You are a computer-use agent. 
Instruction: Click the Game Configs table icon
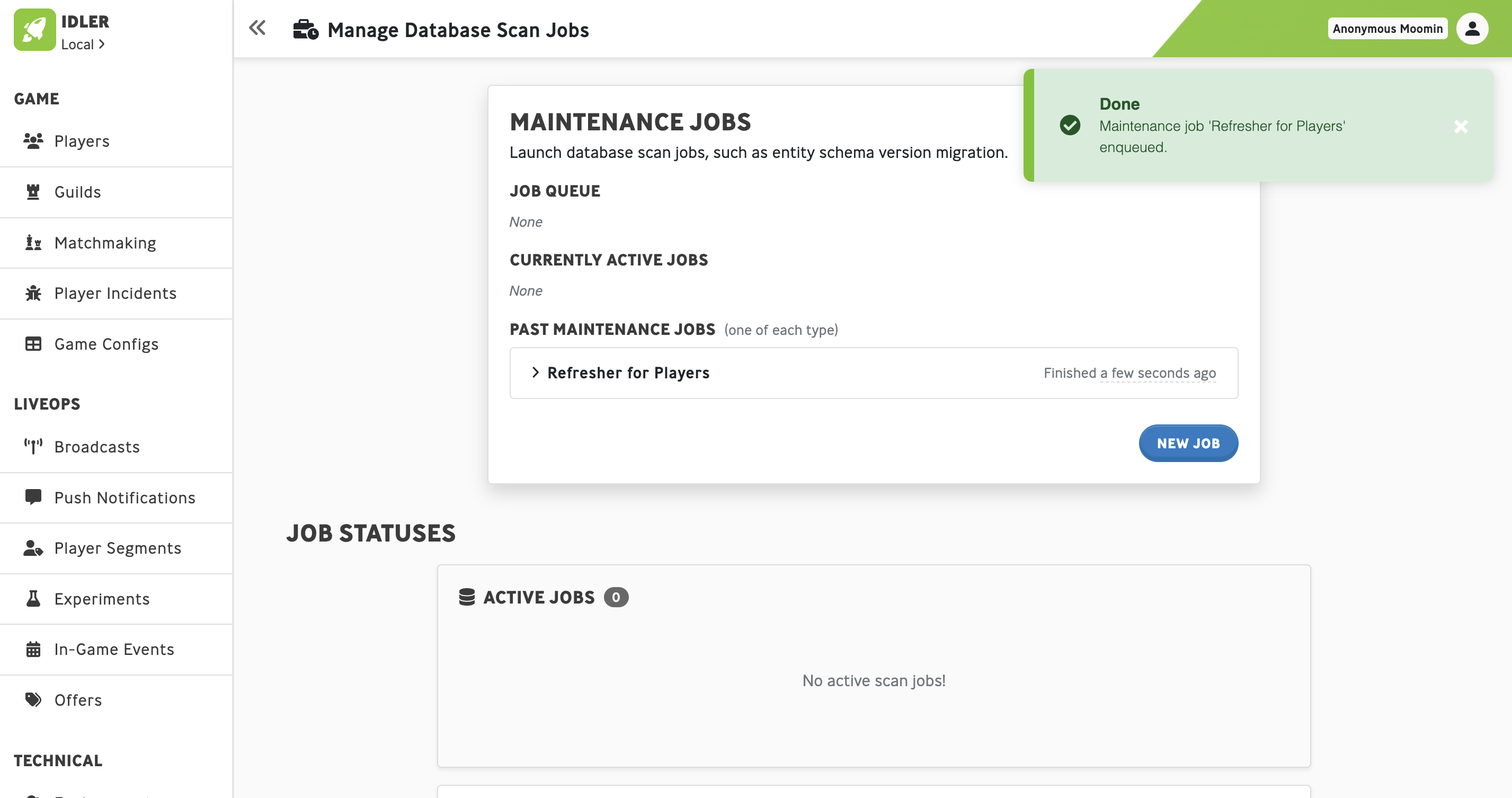33,343
